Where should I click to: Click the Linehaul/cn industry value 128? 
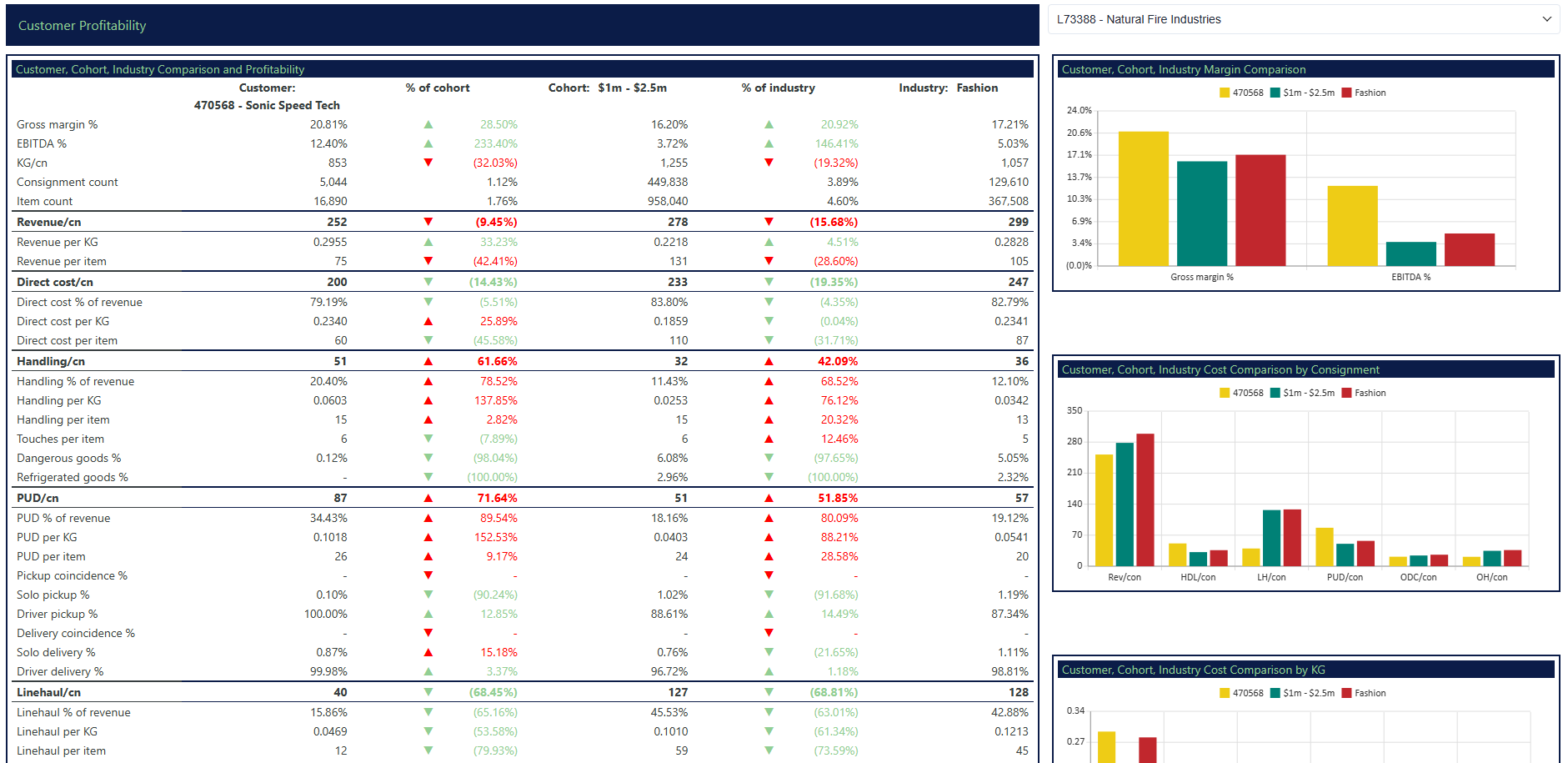1019,692
